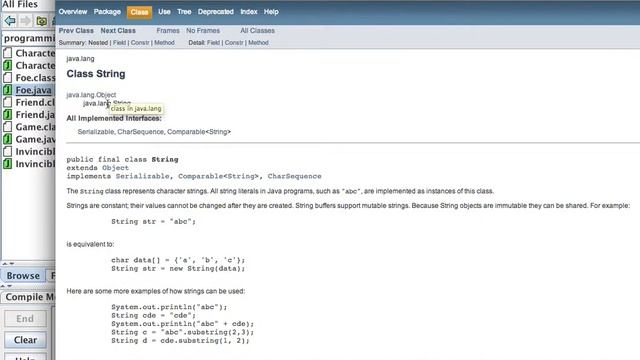This screenshot has height=360, width=640.
Task: Select the highlighted Class tab
Action: (x=139, y=12)
